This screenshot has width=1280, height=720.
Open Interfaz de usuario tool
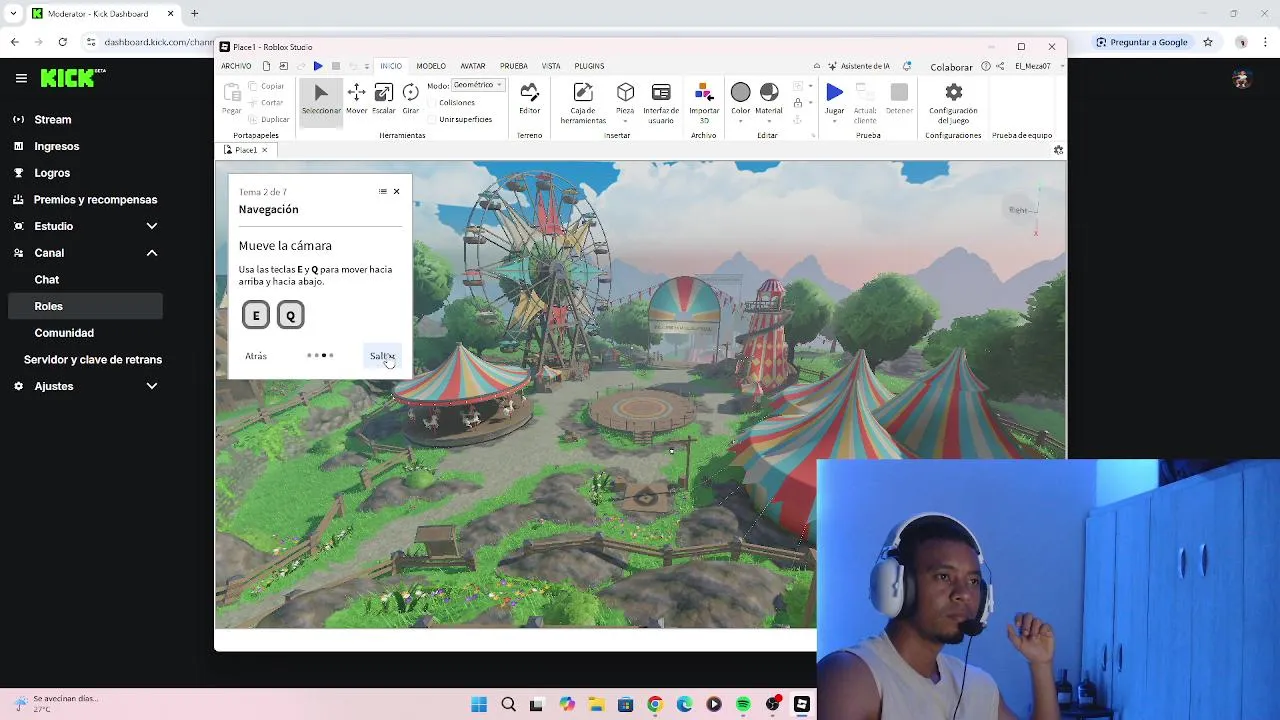661,103
